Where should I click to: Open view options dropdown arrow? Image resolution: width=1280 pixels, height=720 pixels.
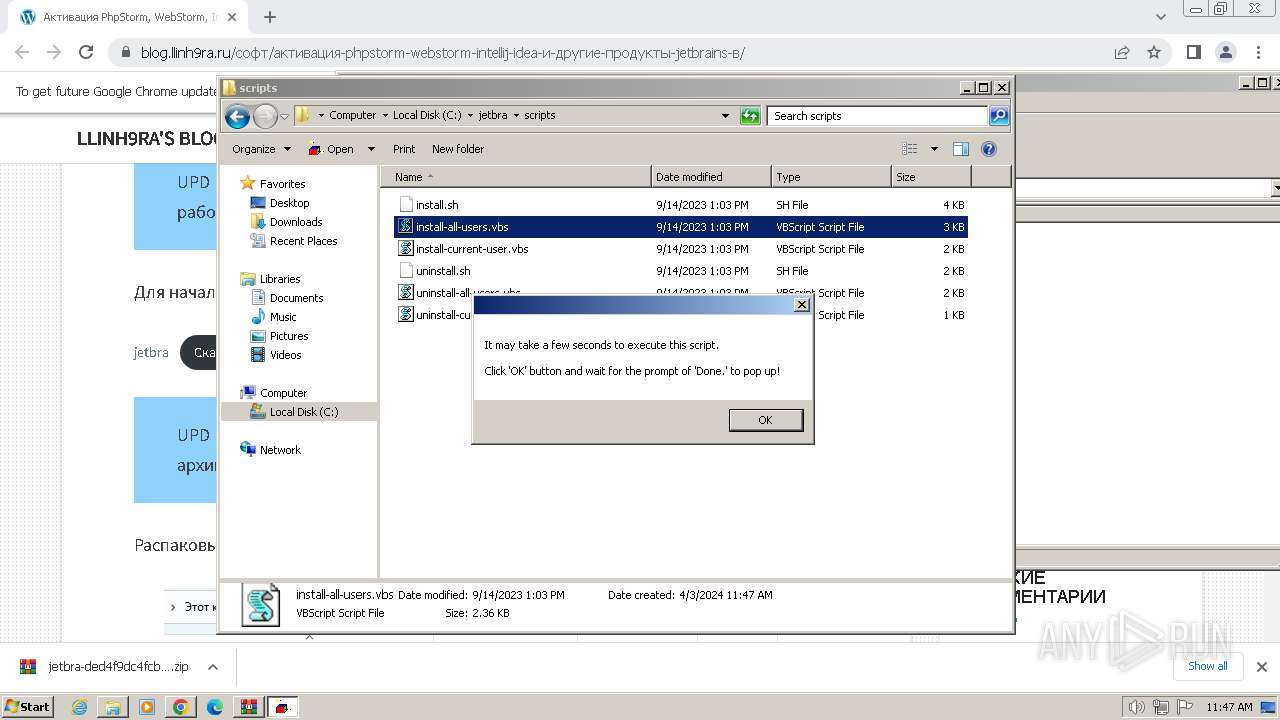click(x=934, y=149)
